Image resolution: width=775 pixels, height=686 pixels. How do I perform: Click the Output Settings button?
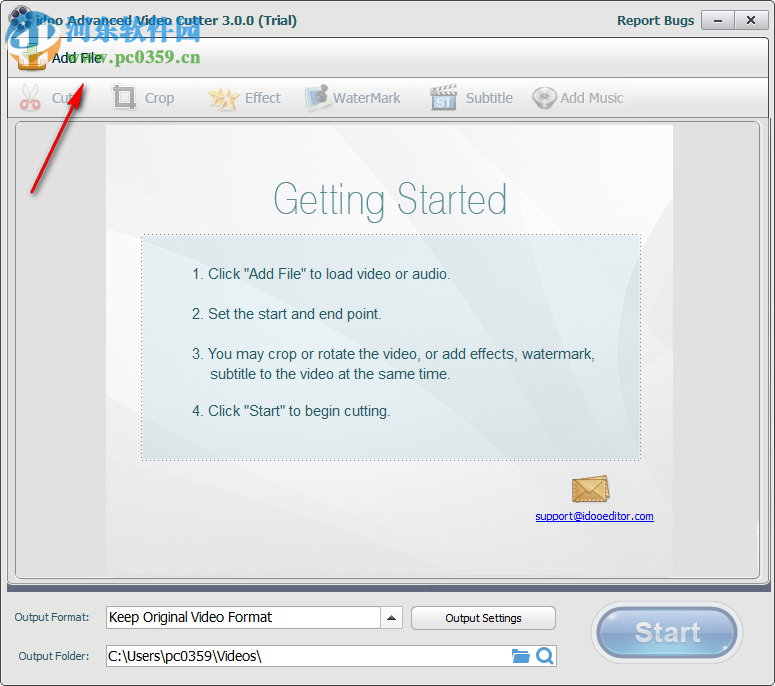pos(483,618)
